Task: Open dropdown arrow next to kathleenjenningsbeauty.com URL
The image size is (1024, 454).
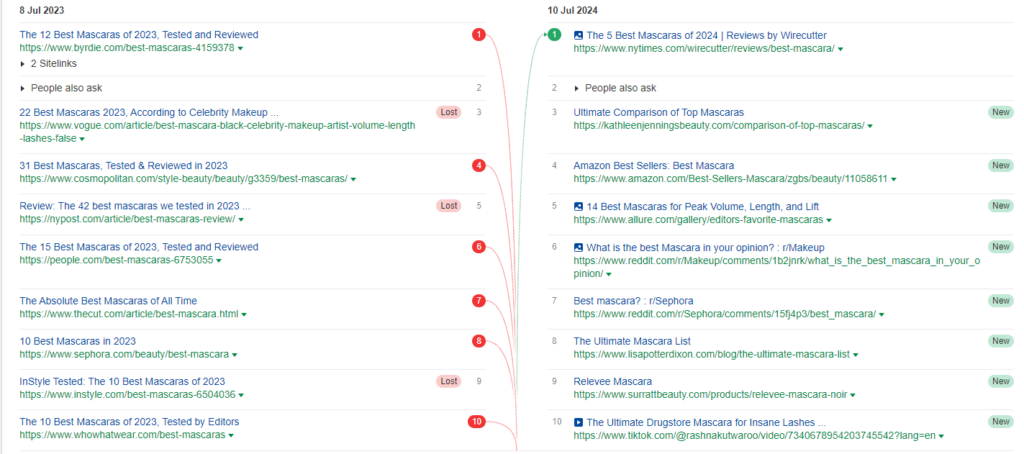Action: click(870, 126)
